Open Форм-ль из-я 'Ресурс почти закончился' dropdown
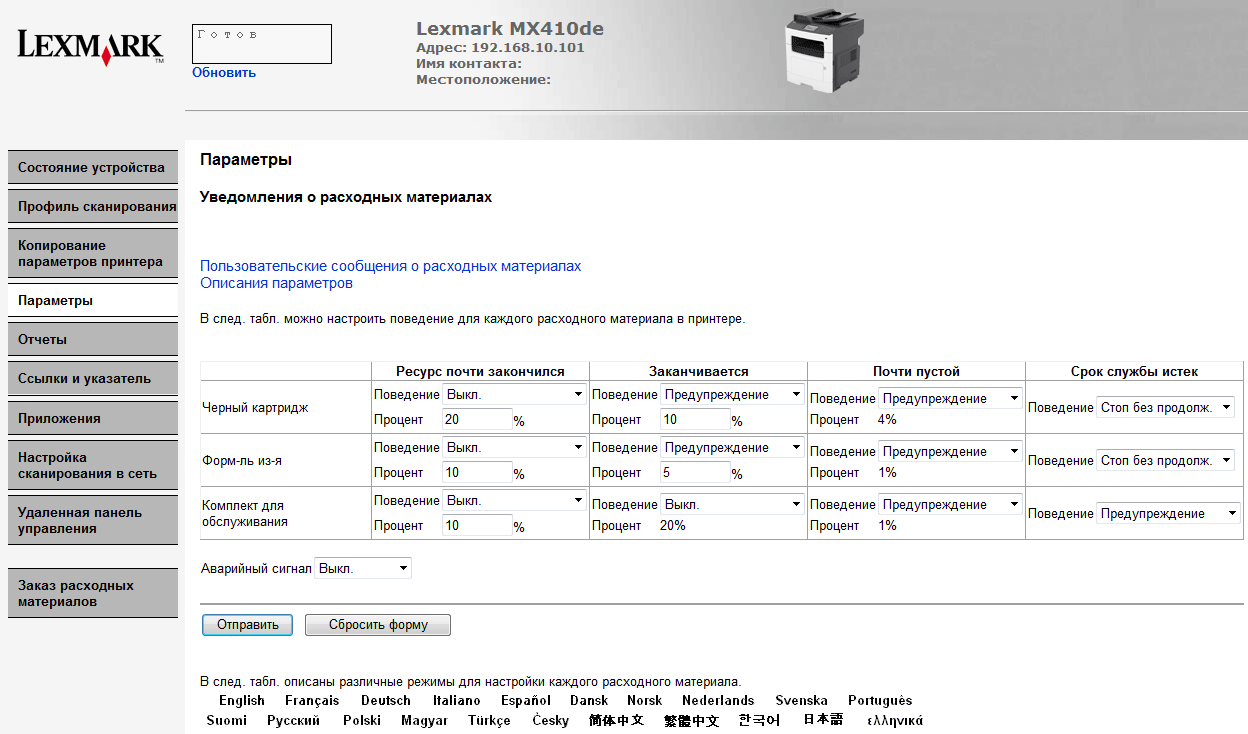Viewport: 1248px width, 734px height. coord(515,447)
